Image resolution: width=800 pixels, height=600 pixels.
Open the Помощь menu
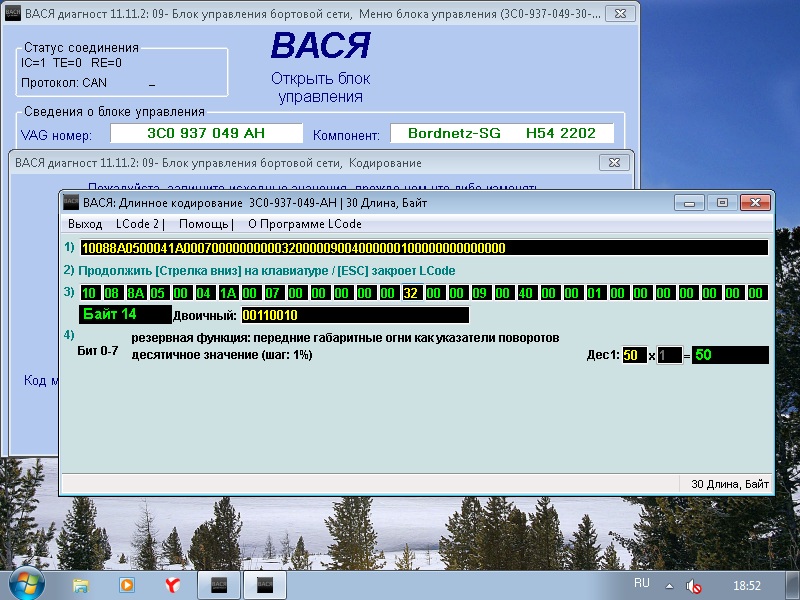[x=204, y=224]
